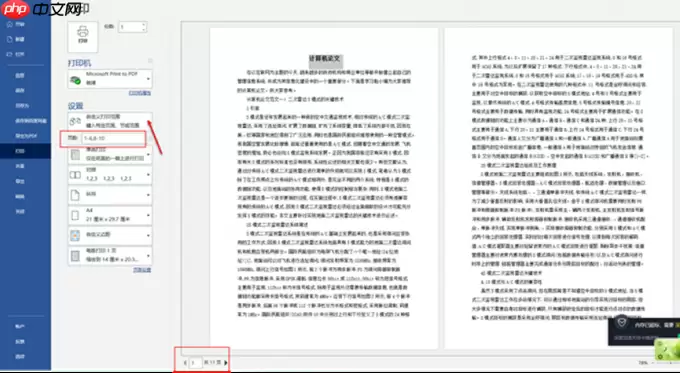
Task: Open the single-sided printing dropdown
Action: [110, 154]
